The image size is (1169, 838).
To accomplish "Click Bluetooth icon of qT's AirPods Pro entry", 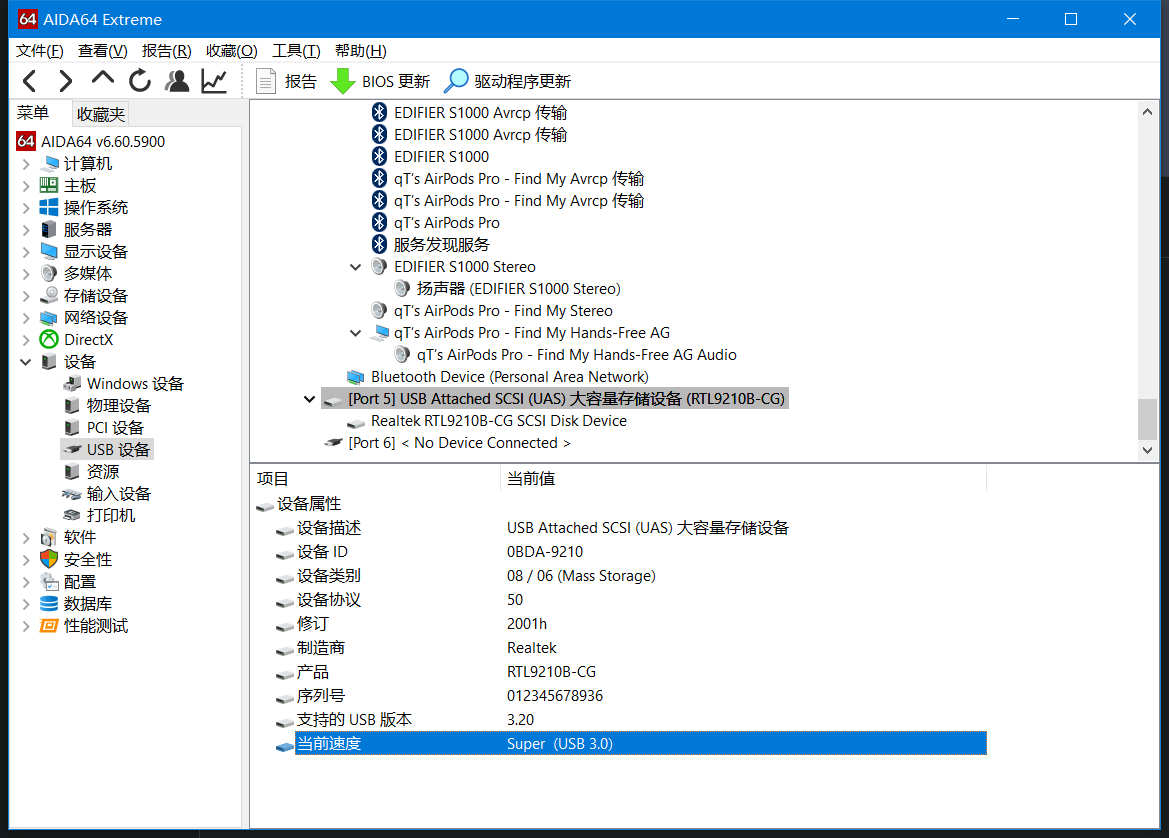I will pyautogui.click(x=379, y=222).
